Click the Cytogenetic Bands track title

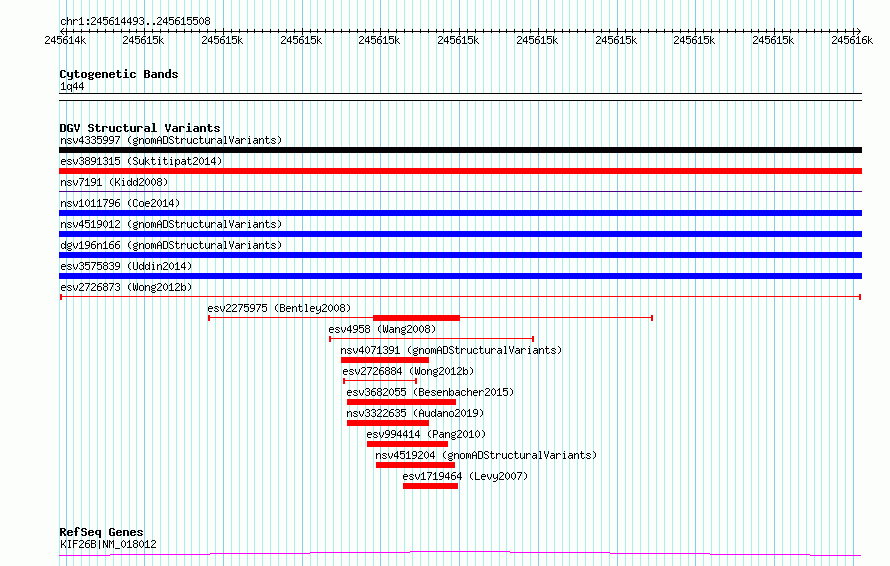point(119,74)
